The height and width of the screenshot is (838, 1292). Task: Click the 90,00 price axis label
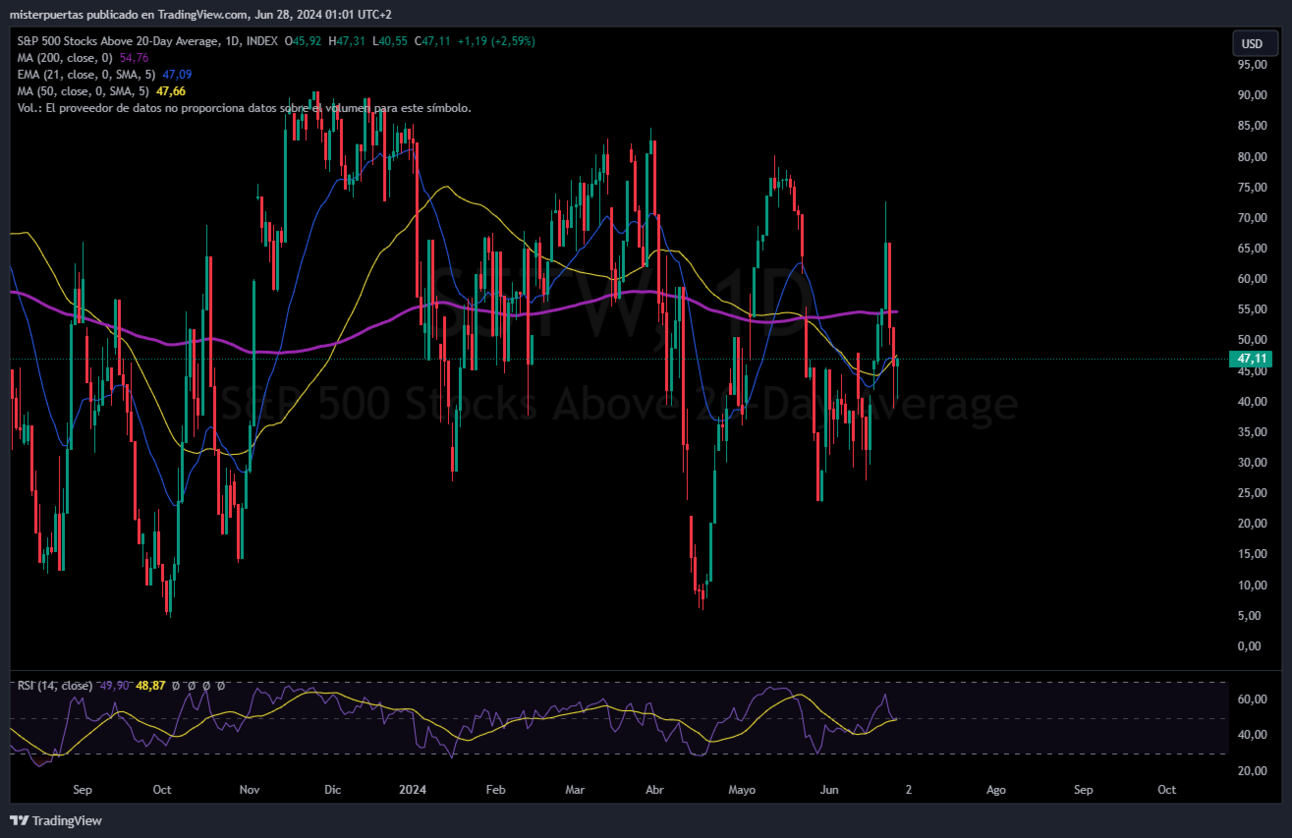coord(1253,95)
